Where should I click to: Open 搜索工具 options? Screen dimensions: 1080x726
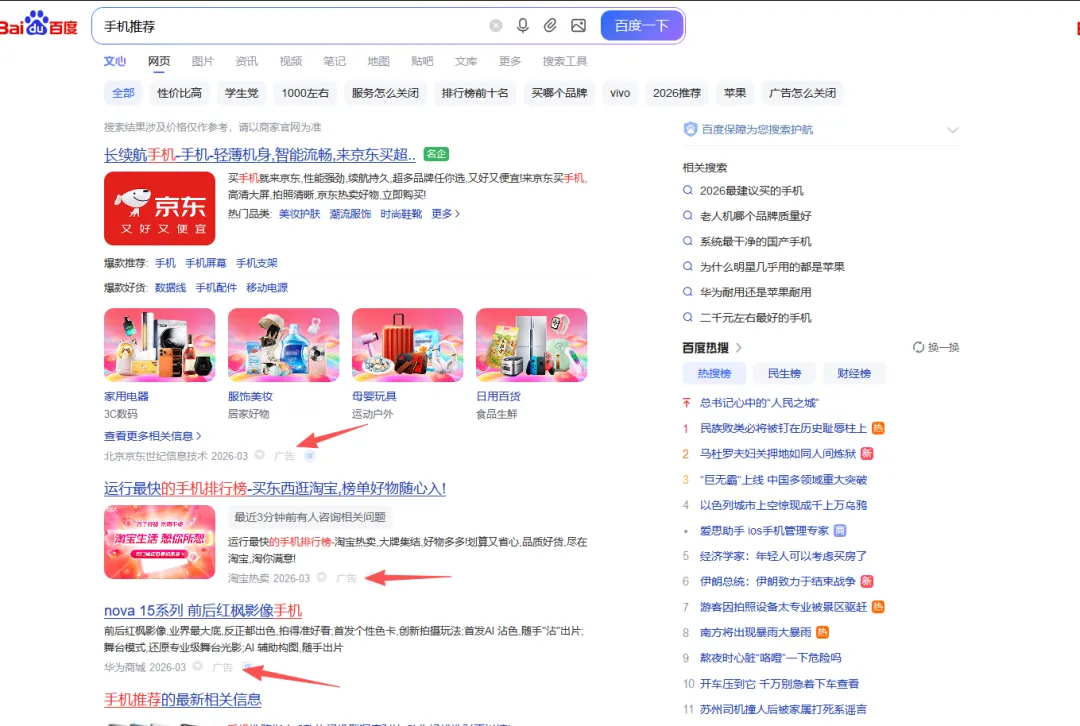(565, 61)
